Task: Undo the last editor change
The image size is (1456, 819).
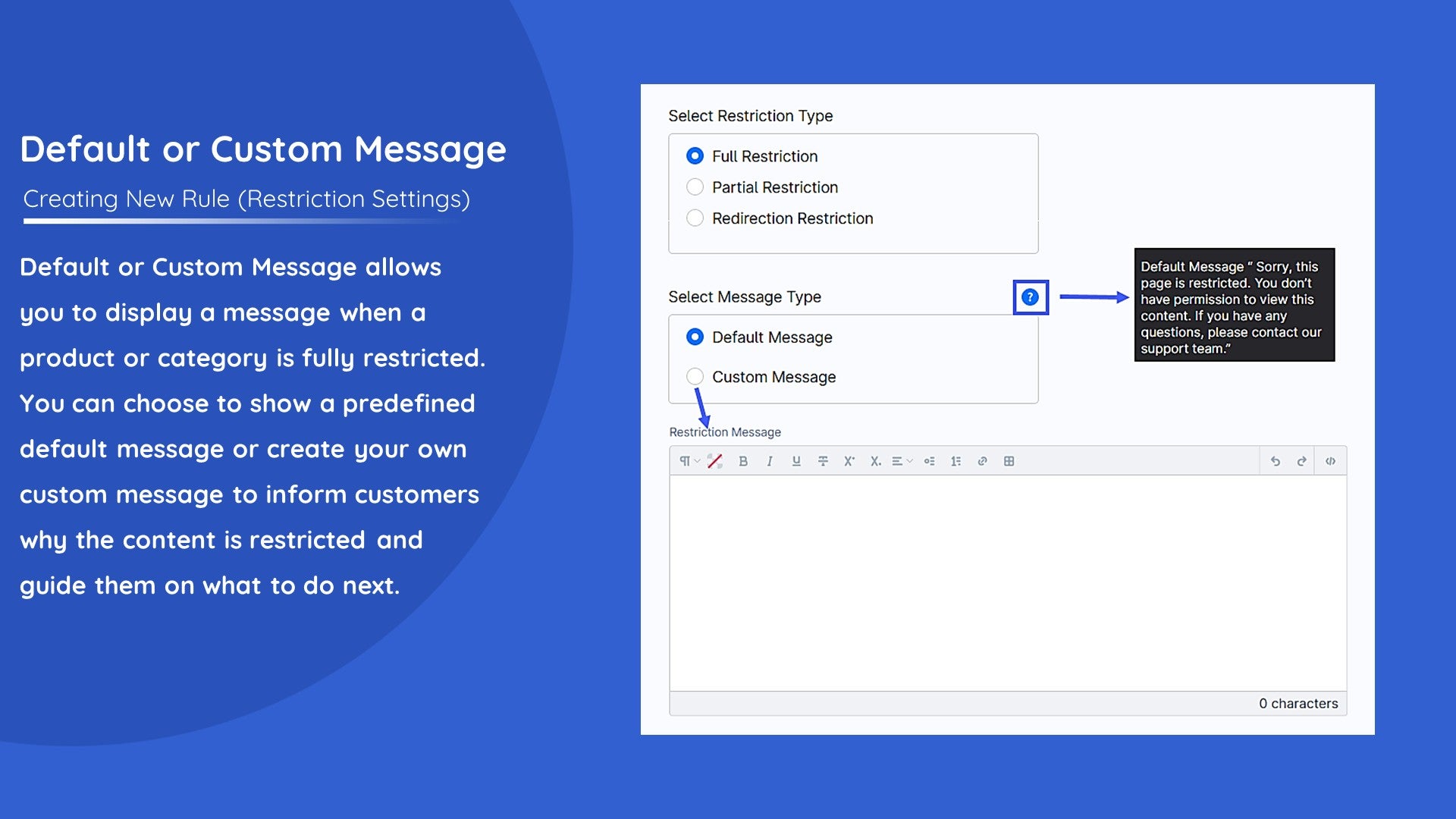Action: pos(1276,461)
